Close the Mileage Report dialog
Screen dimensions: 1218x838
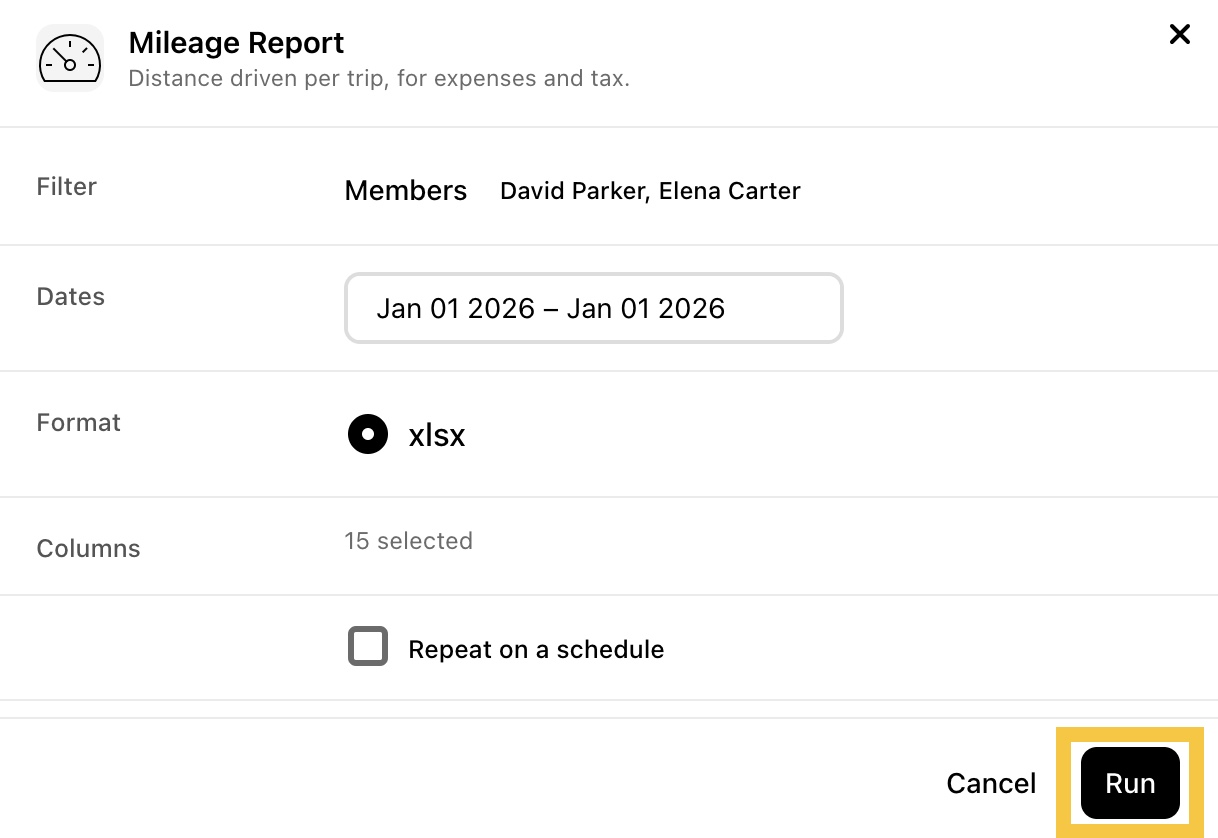[x=1180, y=35]
